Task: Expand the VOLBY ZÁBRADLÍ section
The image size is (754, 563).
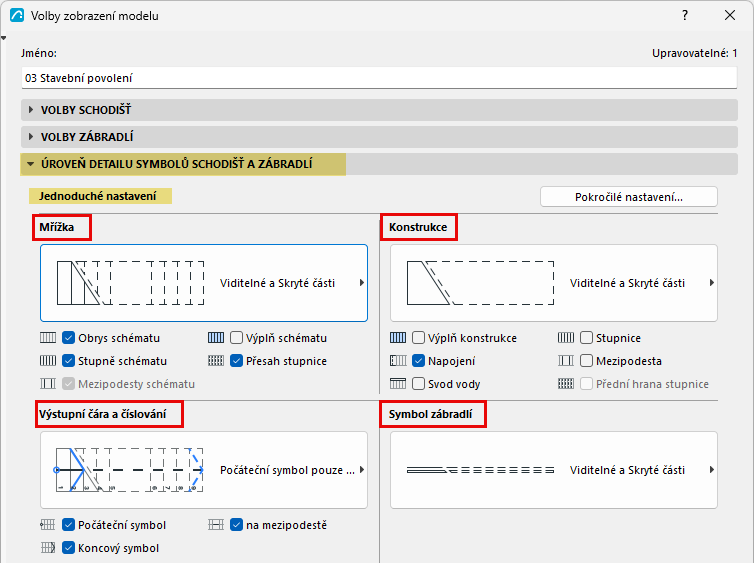Action: coord(379,137)
